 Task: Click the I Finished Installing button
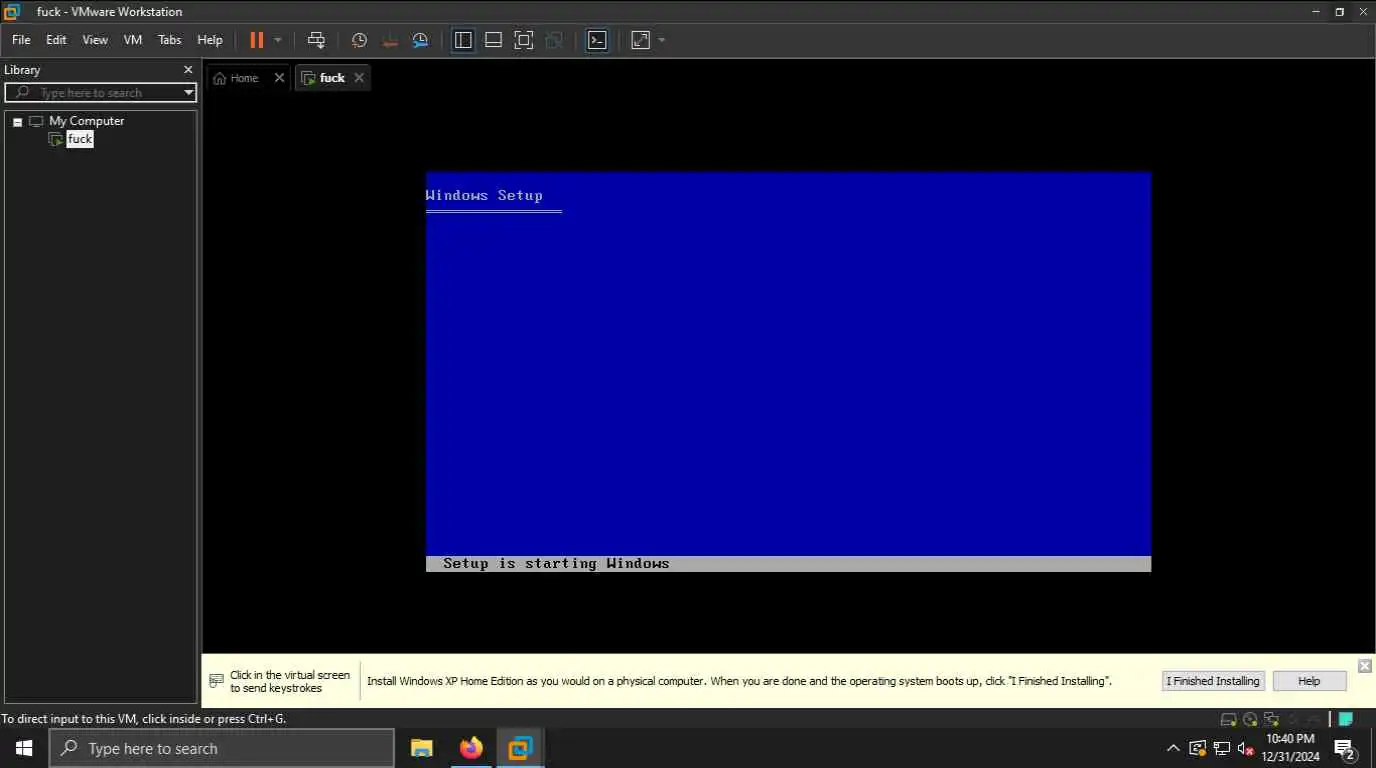1214,681
